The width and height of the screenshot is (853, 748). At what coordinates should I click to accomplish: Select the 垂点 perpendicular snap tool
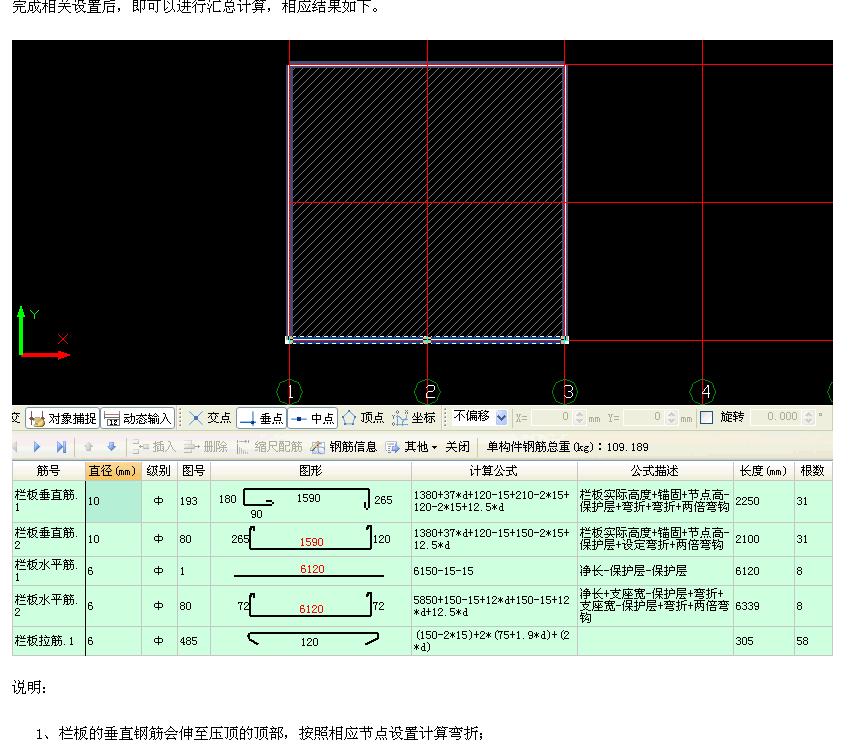click(262, 418)
